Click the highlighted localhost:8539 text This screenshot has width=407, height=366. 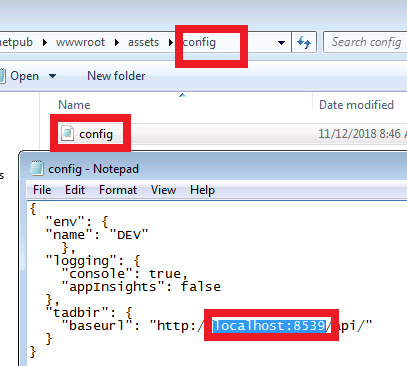269,326
